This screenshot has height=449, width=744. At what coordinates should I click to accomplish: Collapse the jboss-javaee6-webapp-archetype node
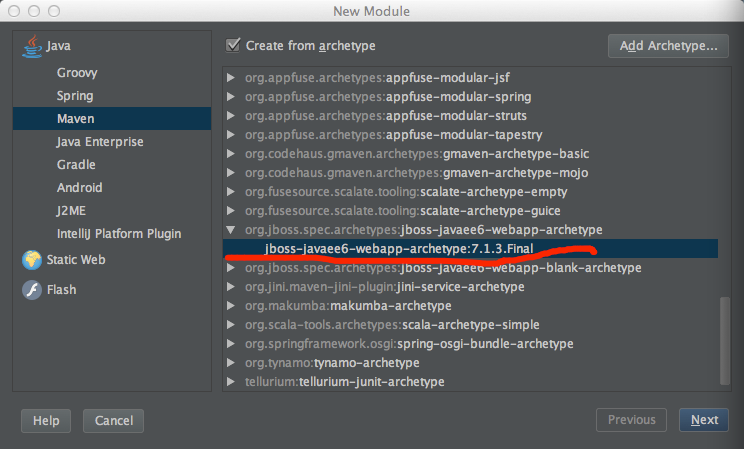tap(231, 230)
